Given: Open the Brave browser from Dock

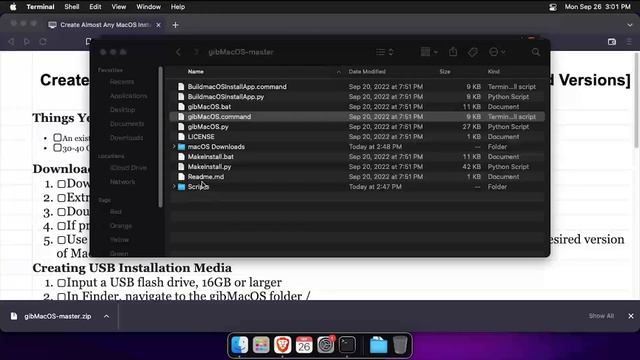Looking at the screenshot, I should click(x=282, y=345).
